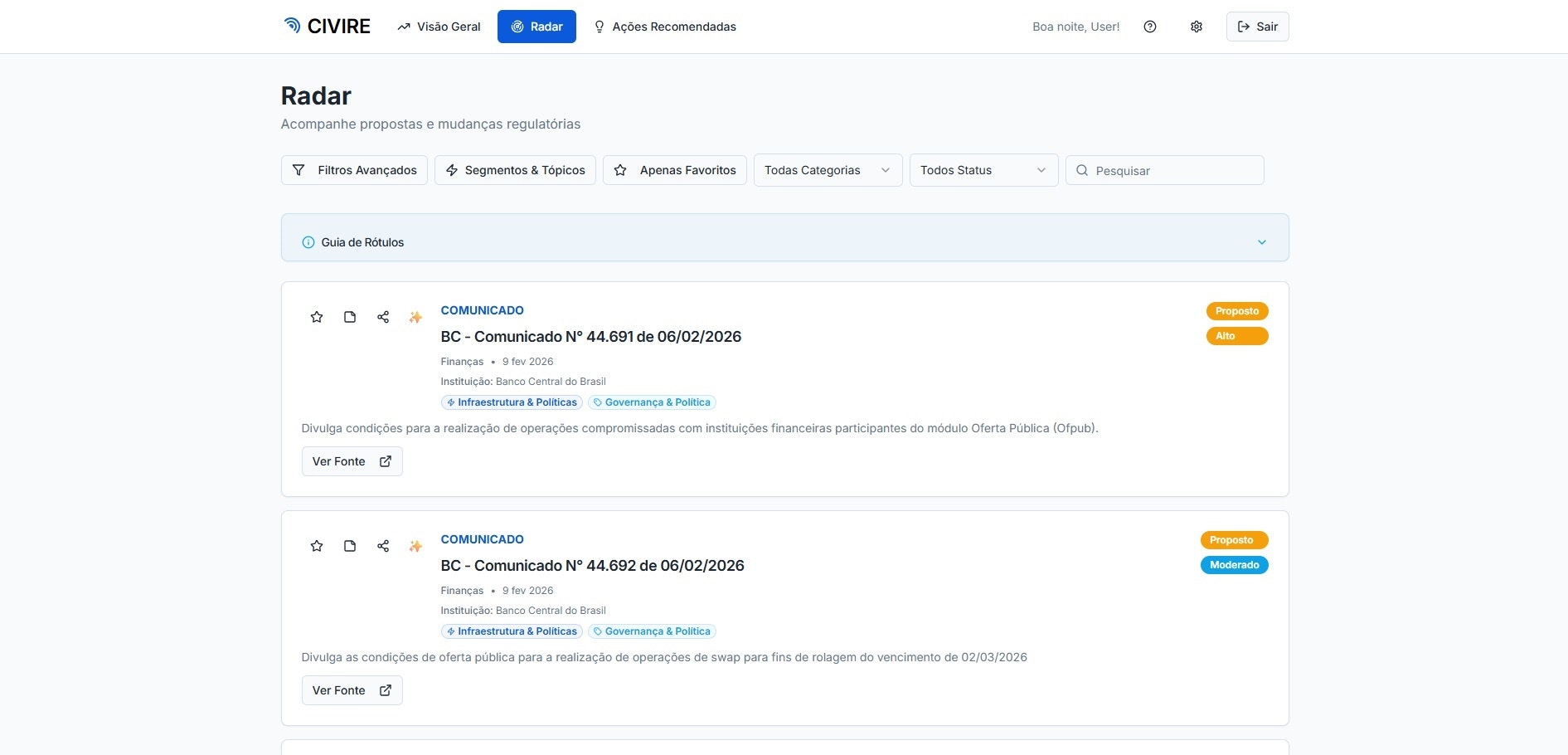Click the AI sparkle icon on Comunicado 44.691

click(x=415, y=317)
